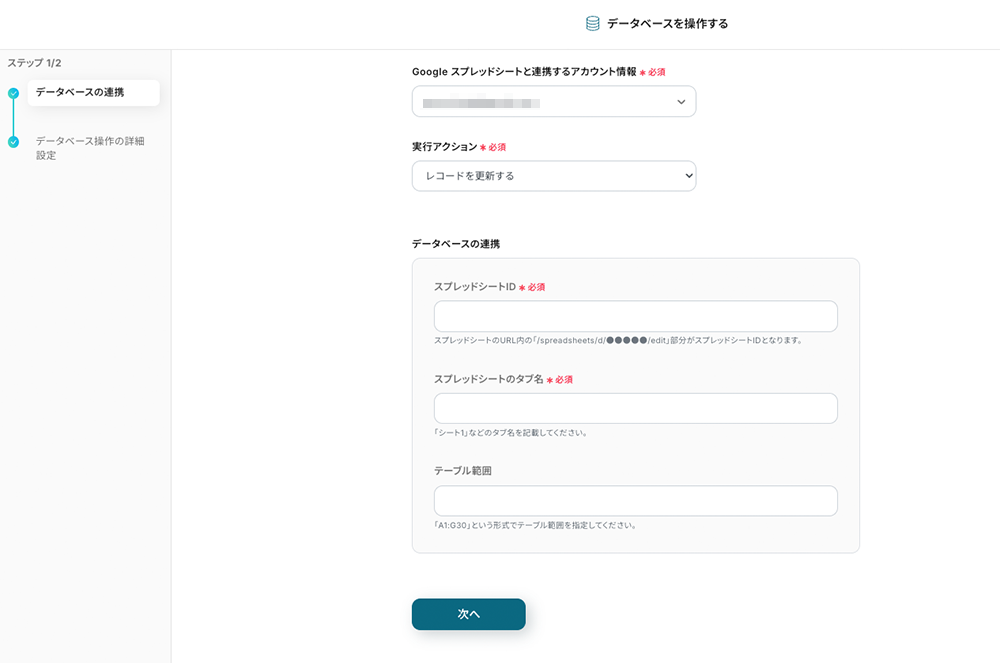Go to データベース操作の詳細設定 step
The height and width of the screenshot is (663, 1000).
90,148
